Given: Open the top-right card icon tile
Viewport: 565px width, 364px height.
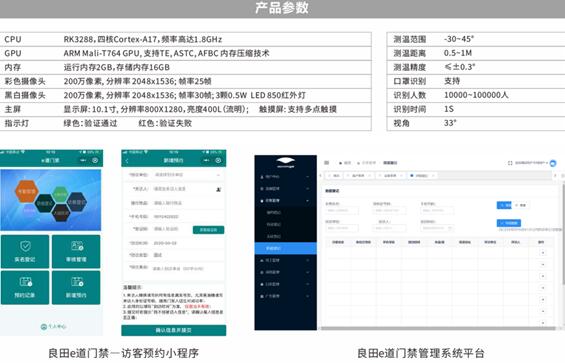Looking at the screenshot, I should coord(76,251).
